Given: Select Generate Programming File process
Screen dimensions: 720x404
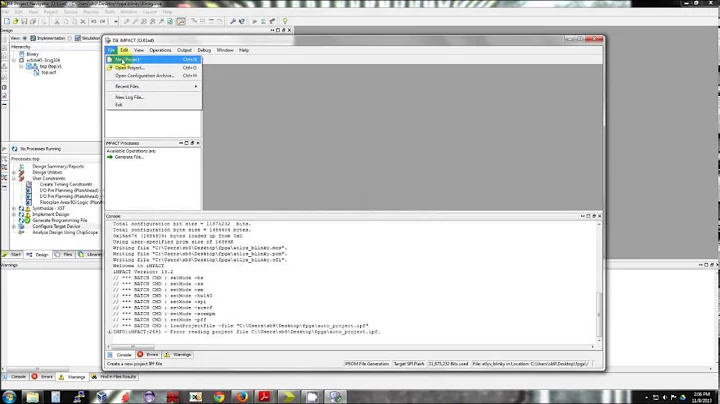Looking at the screenshot, I should (x=60, y=220).
